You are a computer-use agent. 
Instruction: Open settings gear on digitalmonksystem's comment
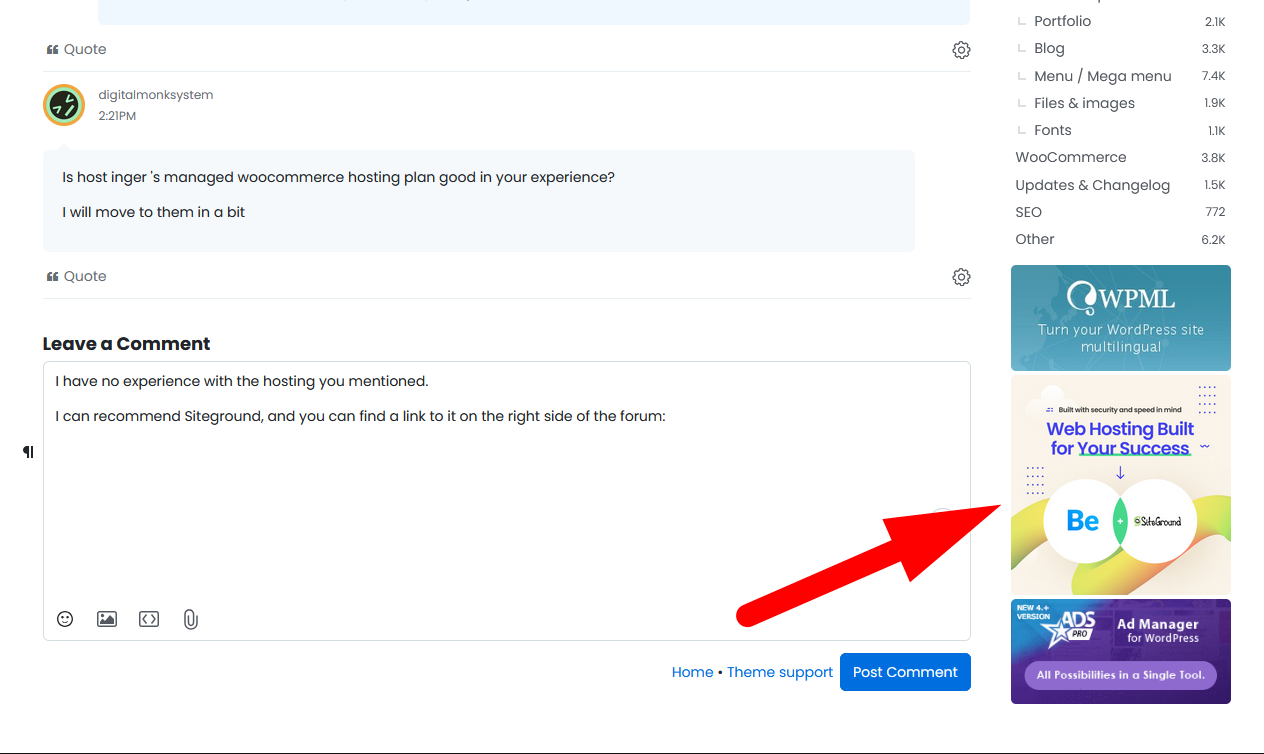(961, 277)
